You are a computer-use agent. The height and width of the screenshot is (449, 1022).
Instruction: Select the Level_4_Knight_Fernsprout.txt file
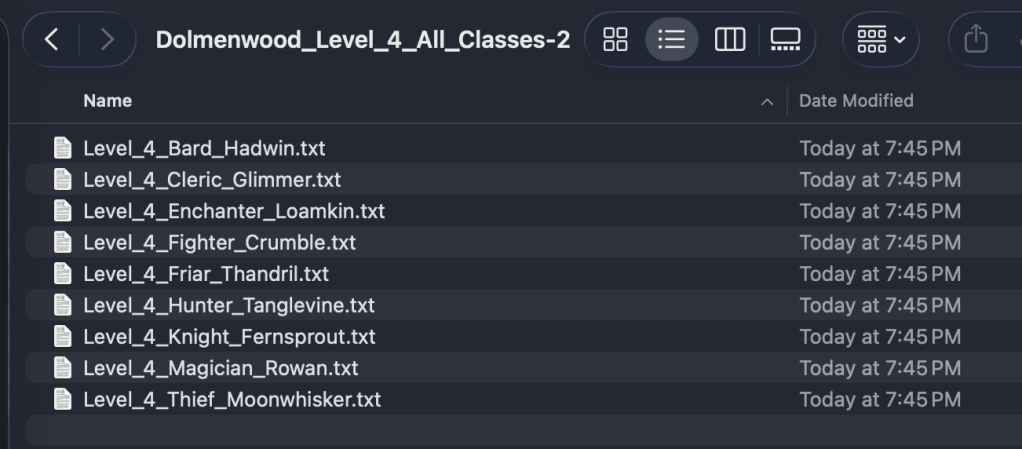point(229,337)
